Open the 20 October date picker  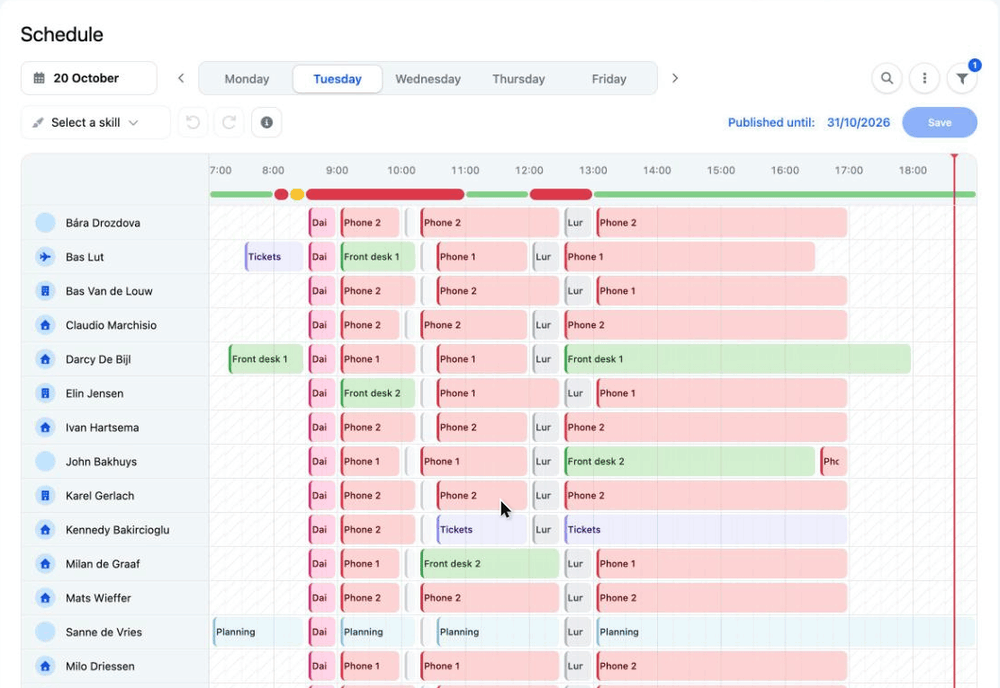[89, 78]
